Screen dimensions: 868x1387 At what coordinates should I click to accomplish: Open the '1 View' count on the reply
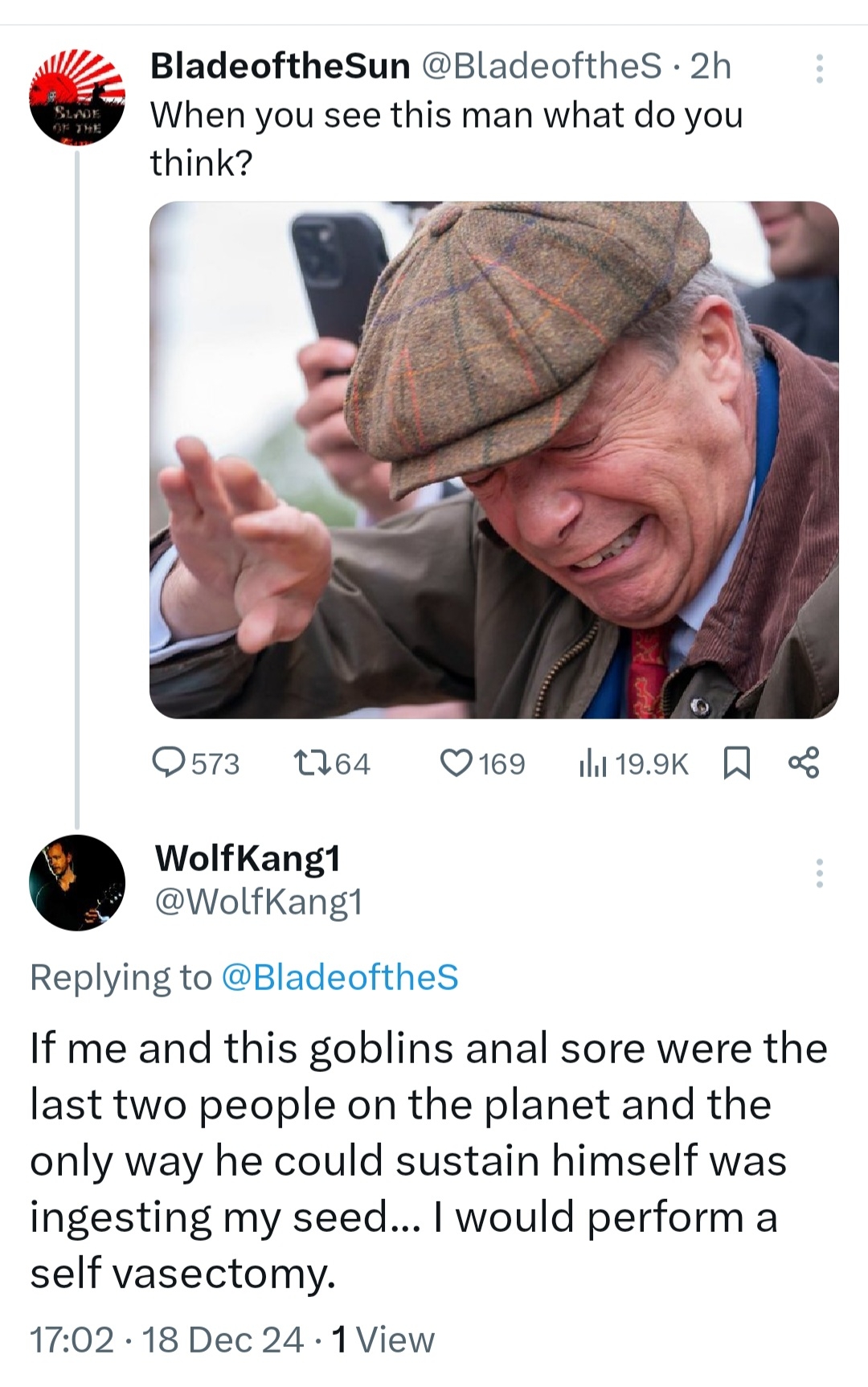(383, 1340)
